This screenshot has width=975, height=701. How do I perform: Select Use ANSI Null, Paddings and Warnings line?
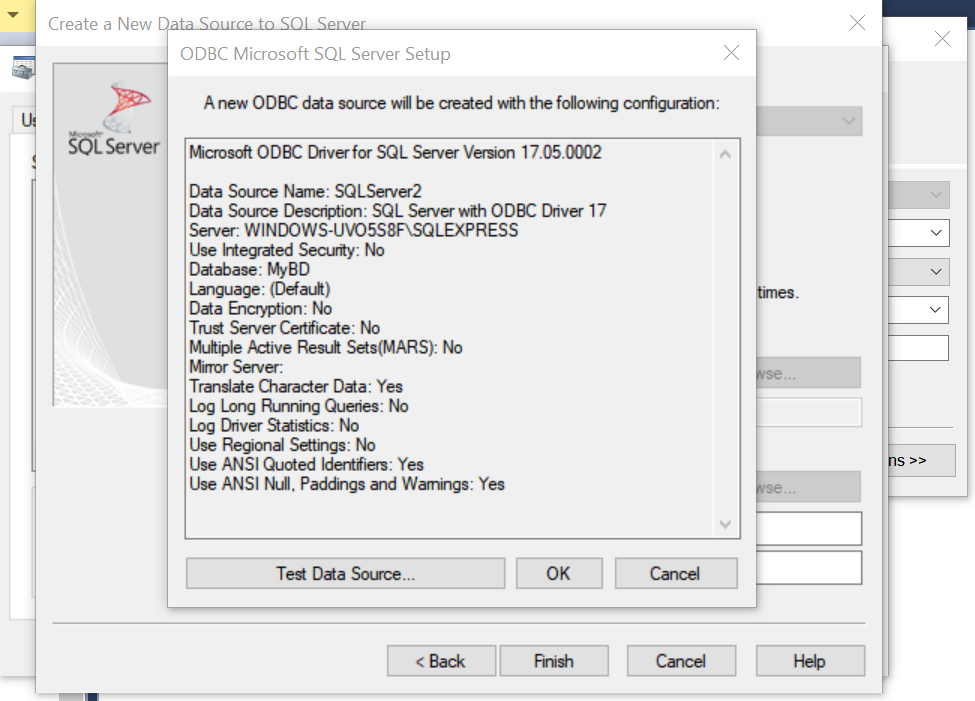347,485
